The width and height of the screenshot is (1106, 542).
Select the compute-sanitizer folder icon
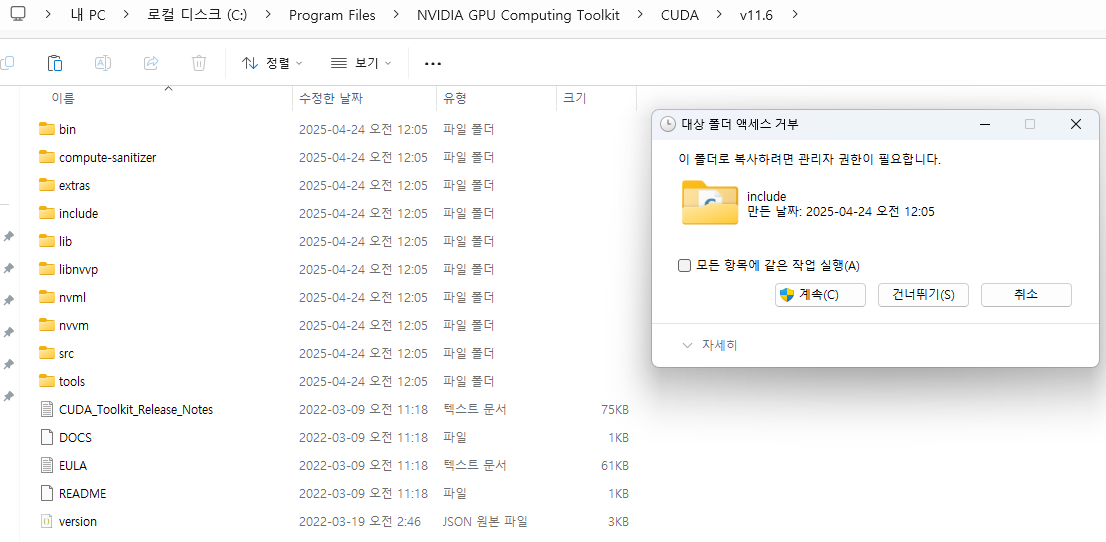pos(47,157)
